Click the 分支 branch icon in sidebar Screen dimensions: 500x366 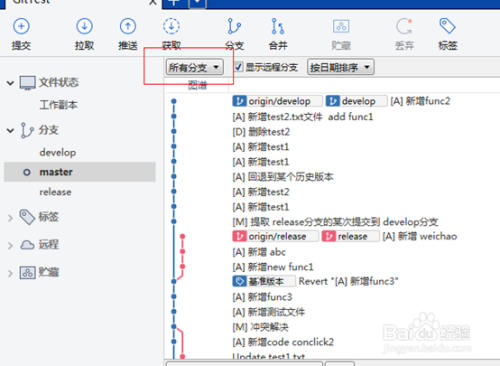(27, 130)
